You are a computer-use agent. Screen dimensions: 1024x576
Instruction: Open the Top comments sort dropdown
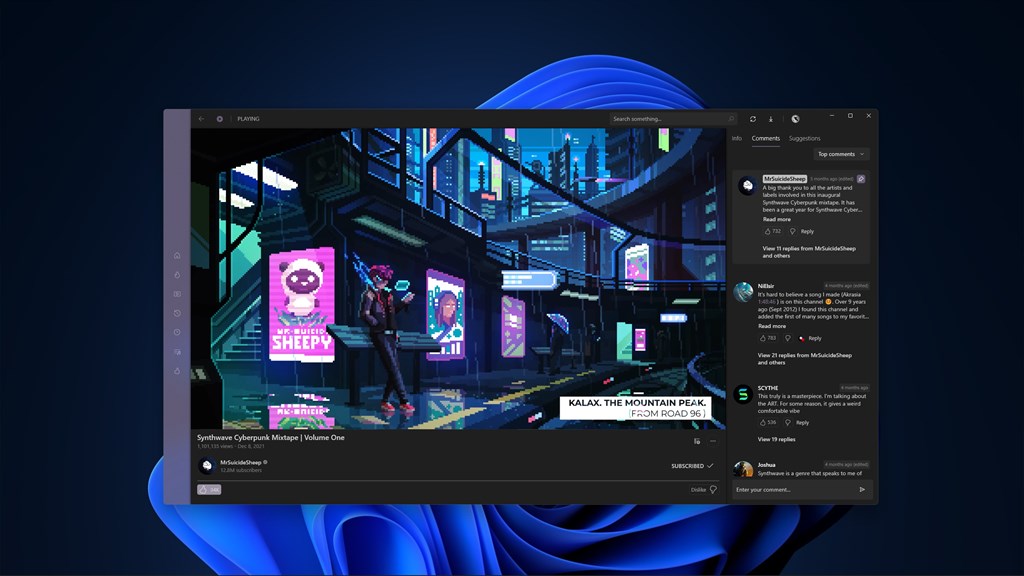pyautogui.click(x=841, y=154)
